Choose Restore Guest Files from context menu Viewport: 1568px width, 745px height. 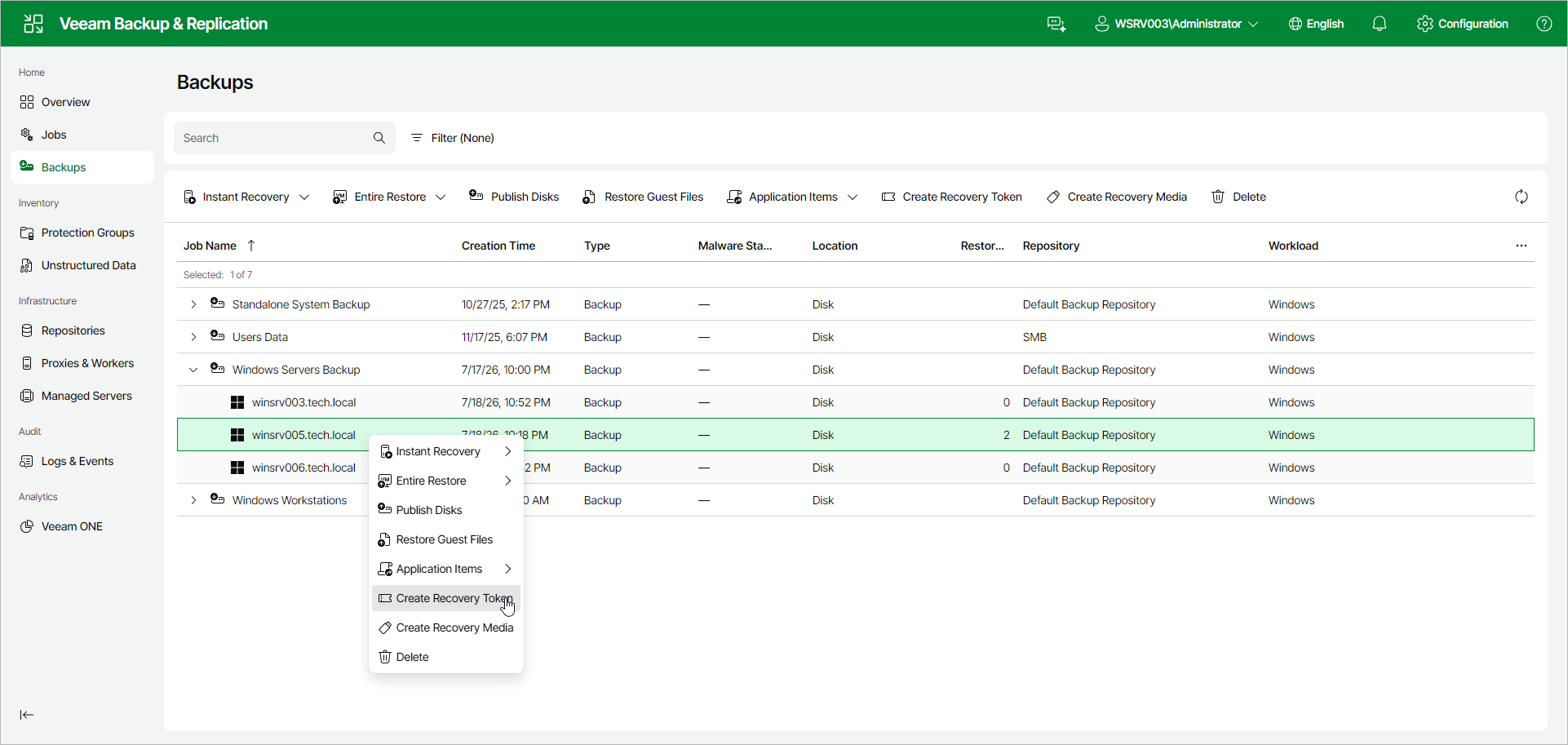446,539
